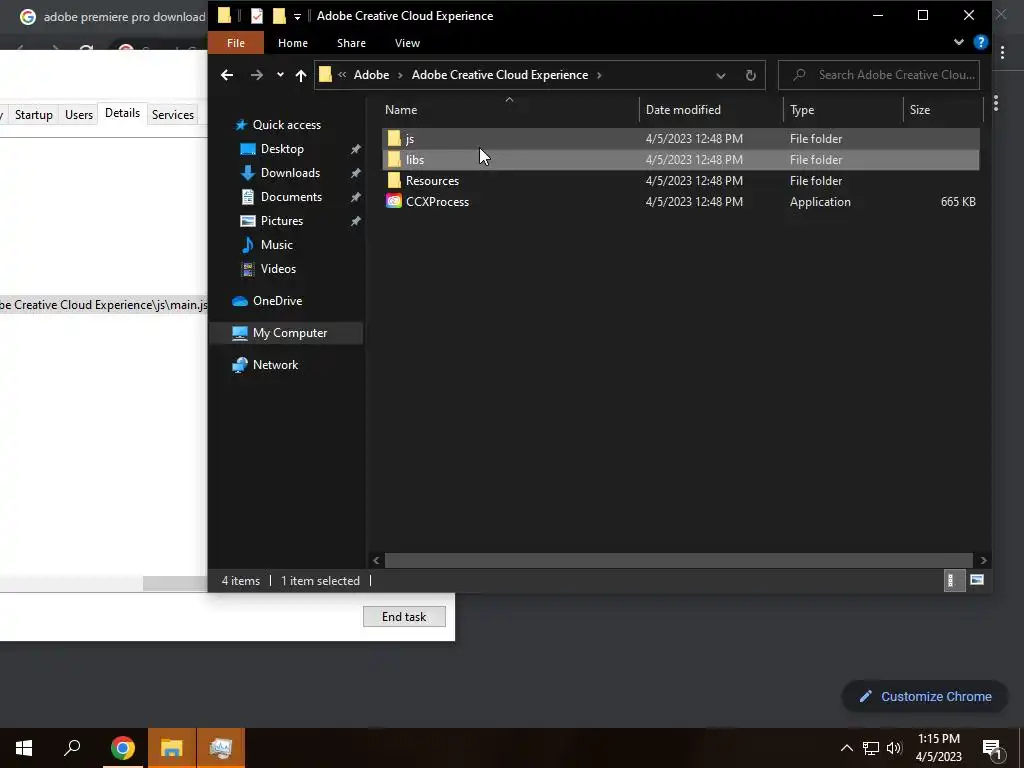Open the notification center icon
The width and height of the screenshot is (1024, 768).
coord(992,749)
